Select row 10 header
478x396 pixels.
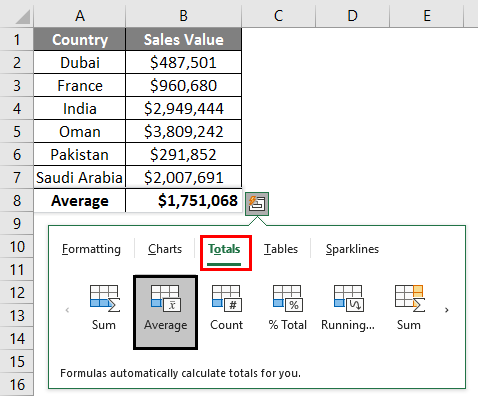(x=17, y=246)
